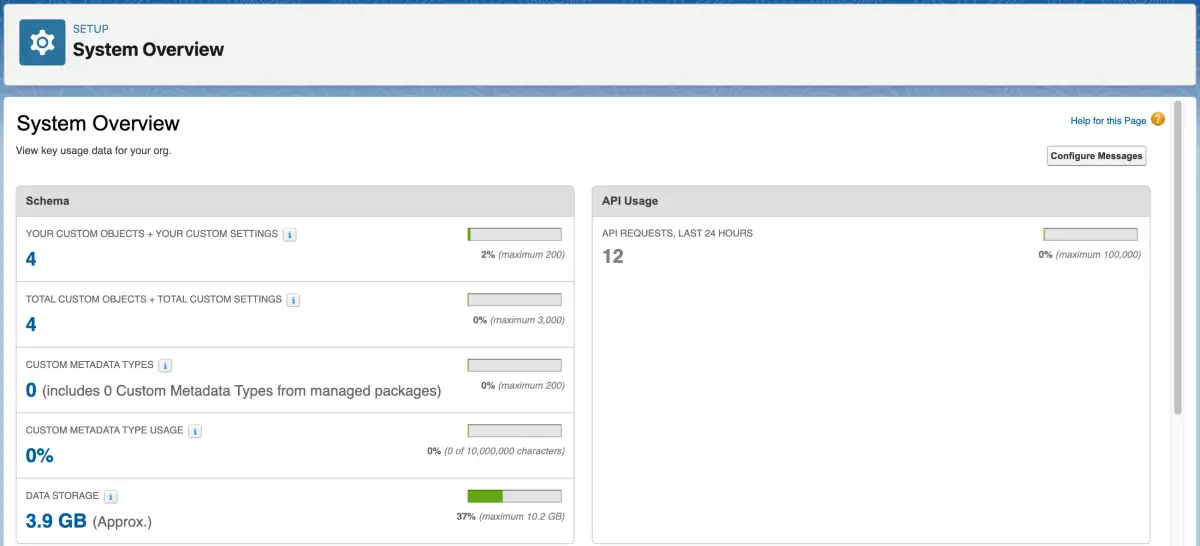This screenshot has width=1200, height=546.
Task: Click the Setup gear icon
Action: coord(42,42)
